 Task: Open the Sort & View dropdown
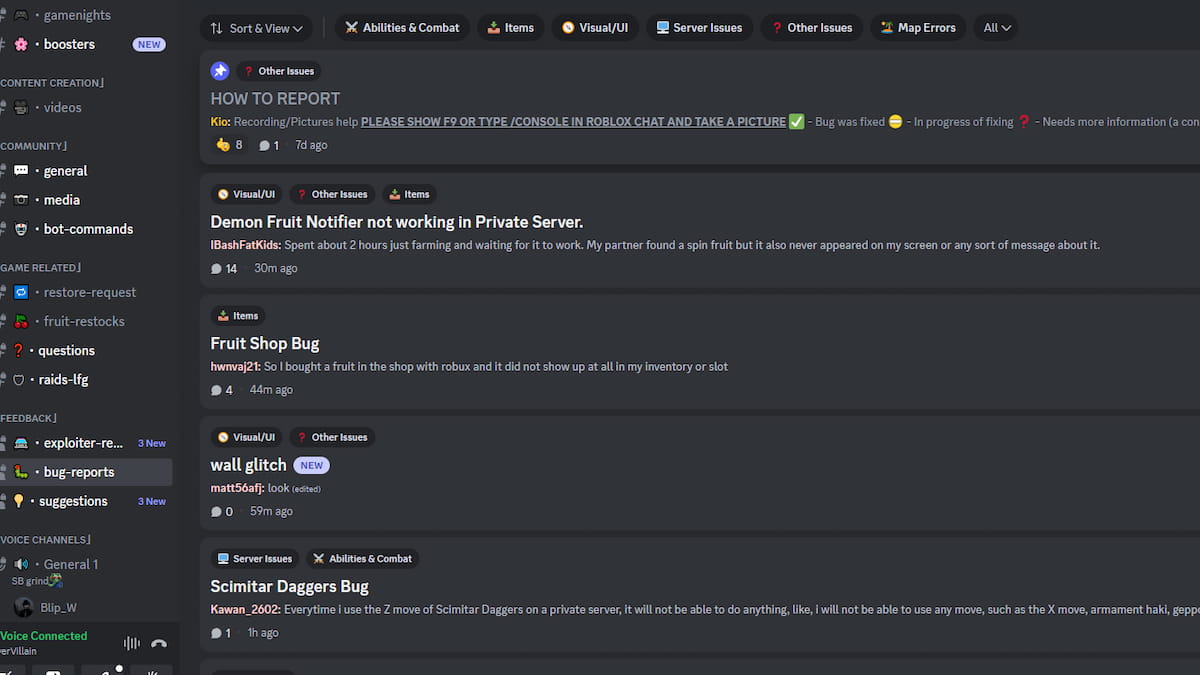(x=256, y=28)
